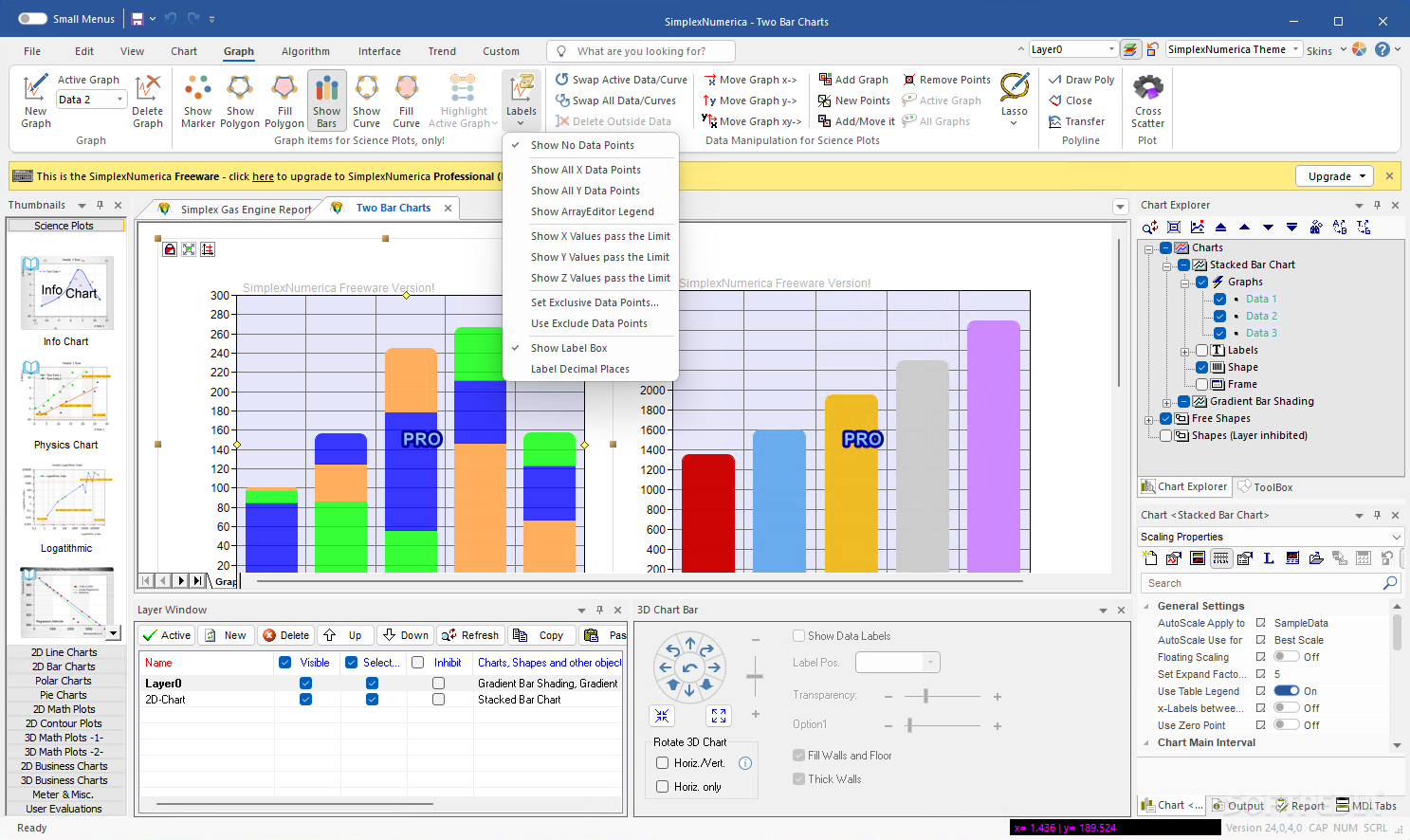
Task: Switch to Simplex Gas Engine Report tab
Action: (x=246, y=210)
